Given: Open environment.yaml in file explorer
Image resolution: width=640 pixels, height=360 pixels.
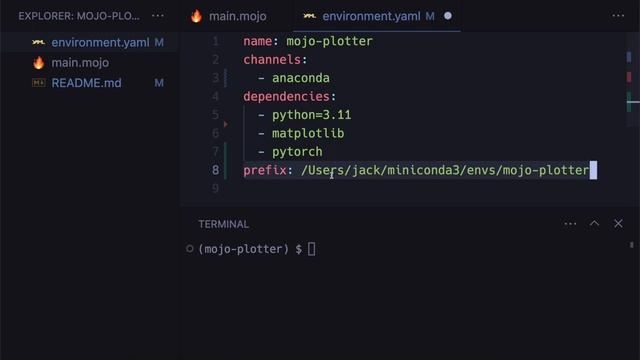Looking at the screenshot, I should coord(90,42).
